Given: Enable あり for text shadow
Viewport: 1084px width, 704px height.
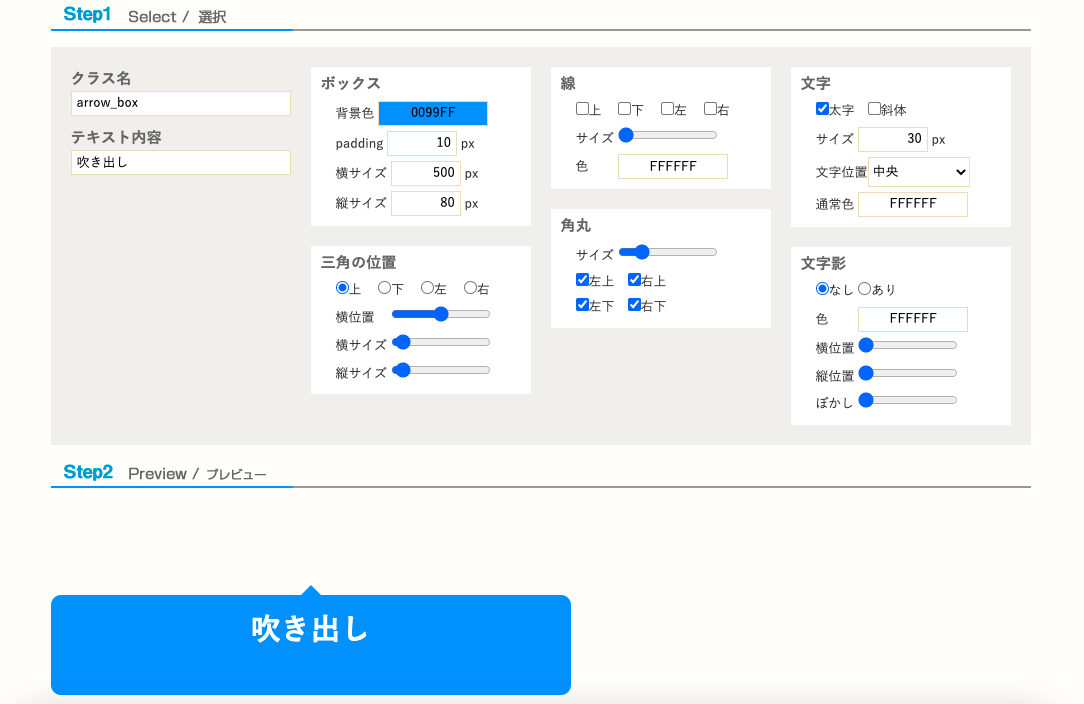Looking at the screenshot, I should (x=864, y=288).
